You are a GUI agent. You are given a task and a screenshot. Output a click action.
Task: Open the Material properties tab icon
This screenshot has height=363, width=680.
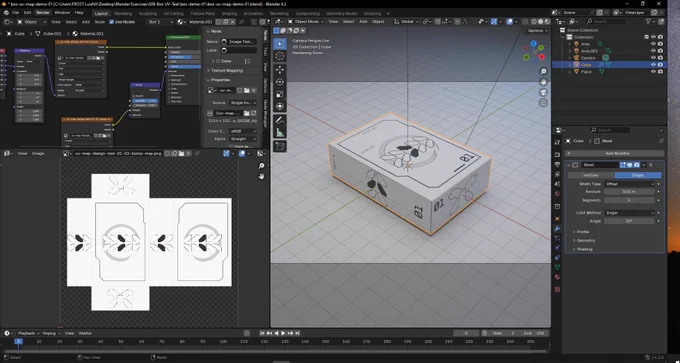point(557,277)
